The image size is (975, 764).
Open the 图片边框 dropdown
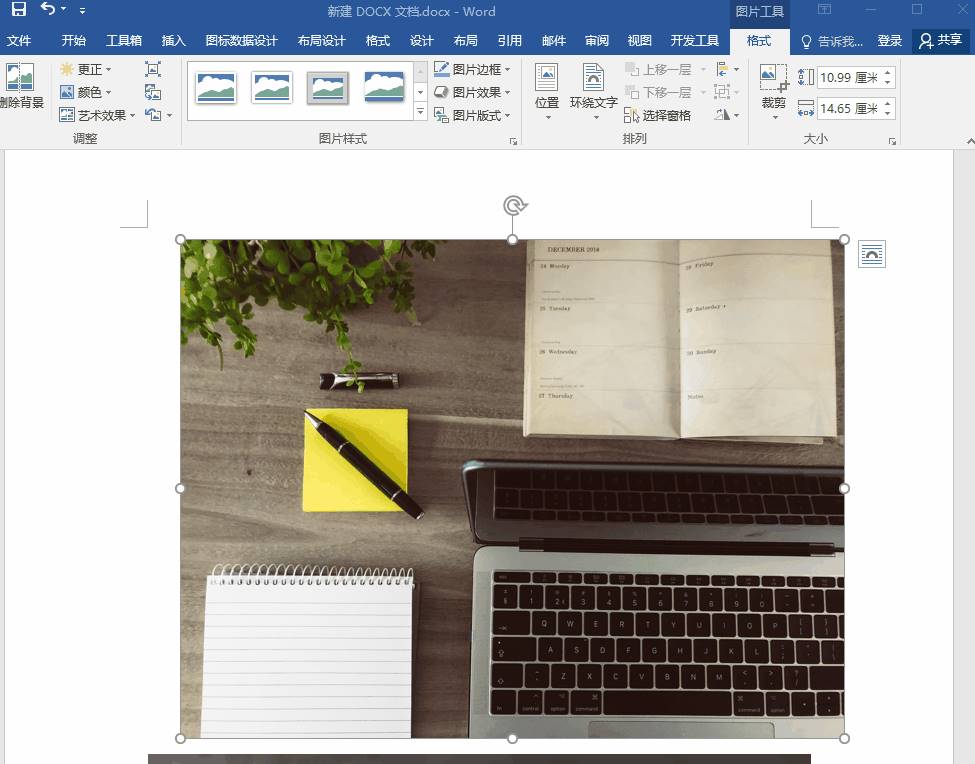[472, 69]
